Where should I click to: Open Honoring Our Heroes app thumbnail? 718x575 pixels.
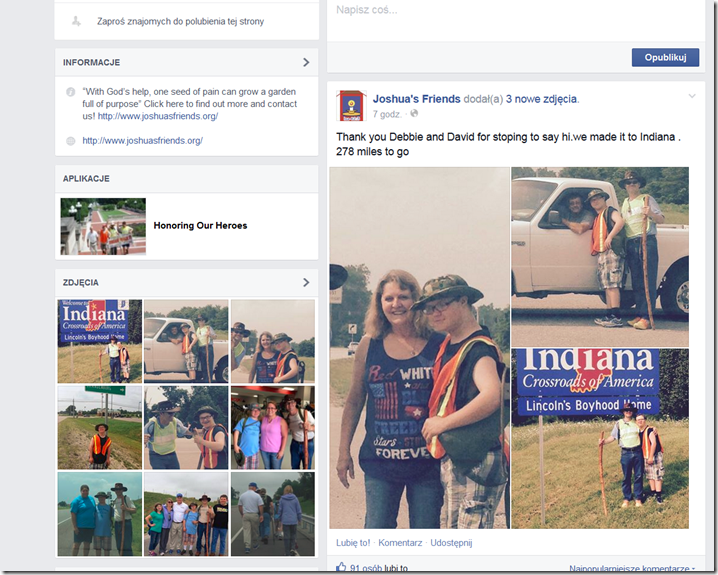(x=103, y=226)
